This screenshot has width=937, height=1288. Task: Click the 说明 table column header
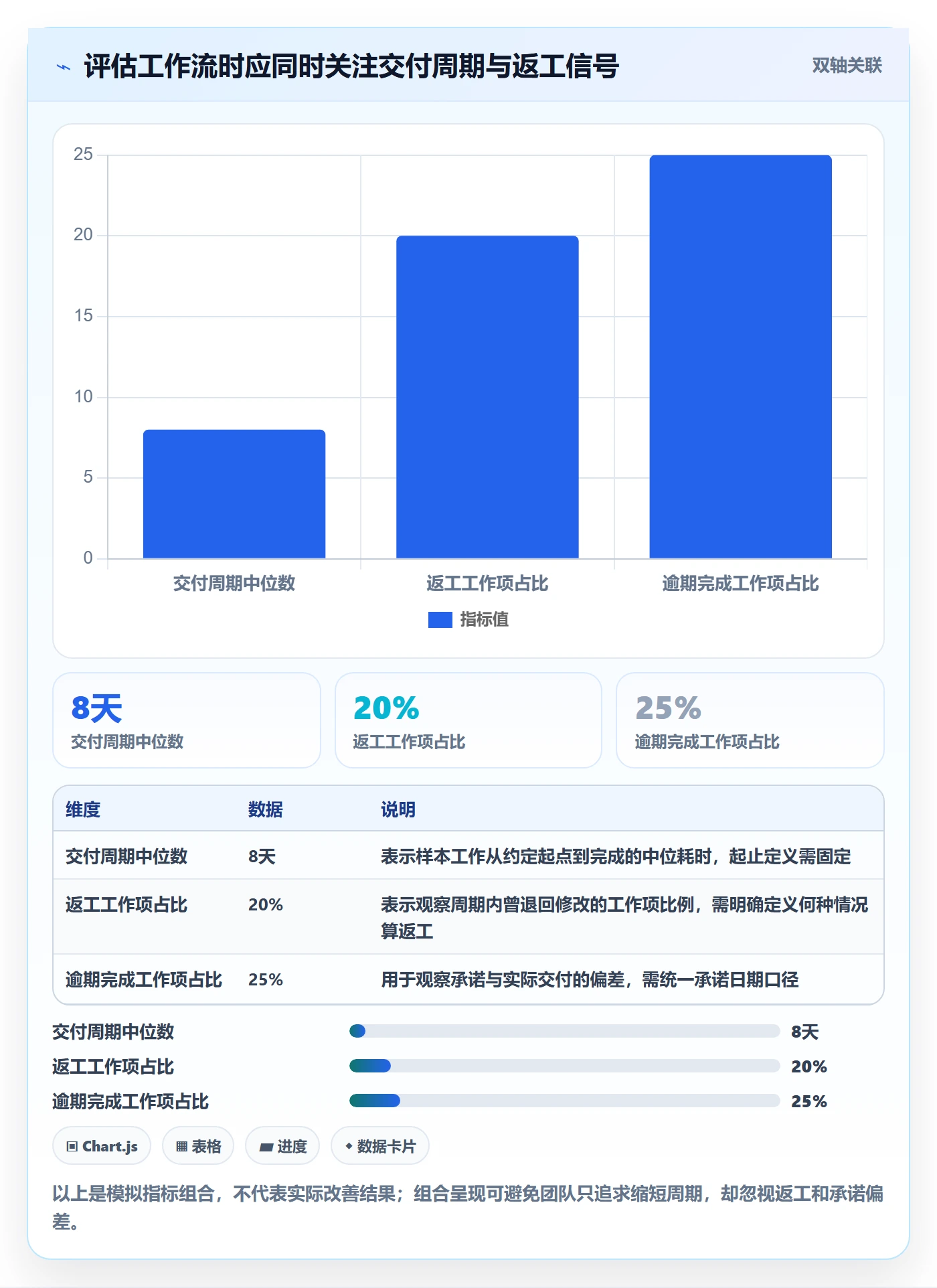coord(398,809)
